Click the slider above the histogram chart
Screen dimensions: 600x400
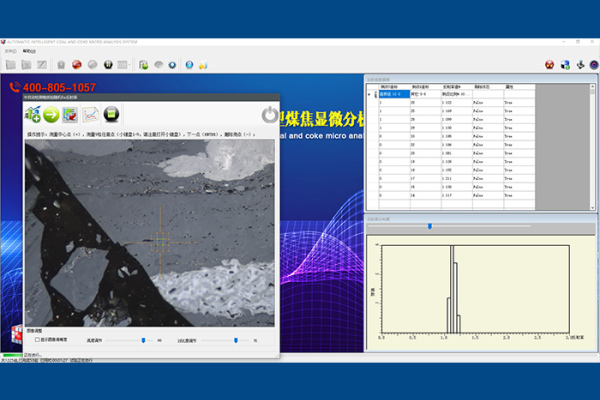pos(429,226)
